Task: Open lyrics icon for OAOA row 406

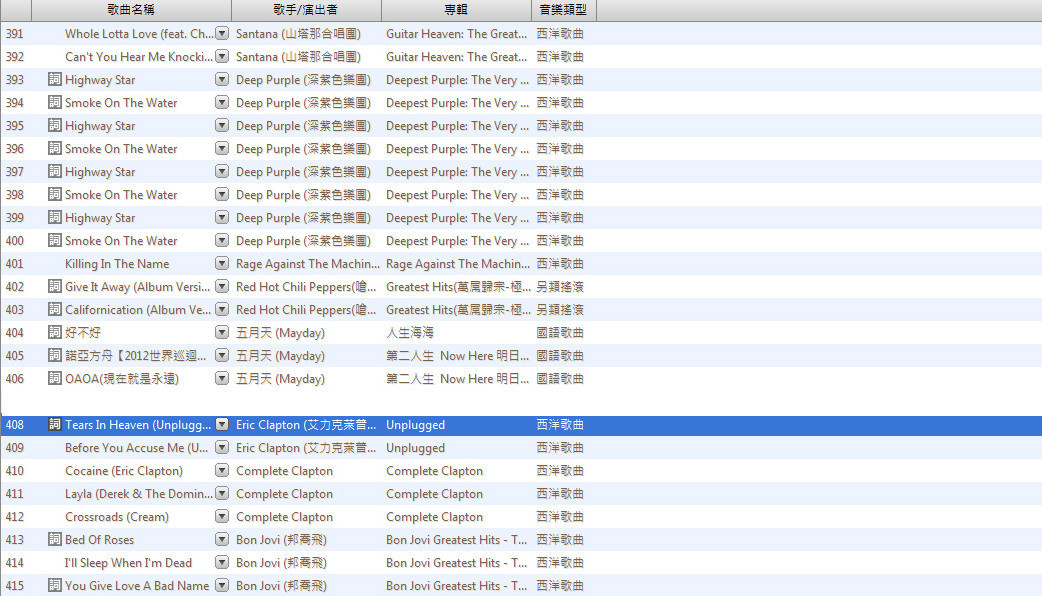Action: [54, 379]
